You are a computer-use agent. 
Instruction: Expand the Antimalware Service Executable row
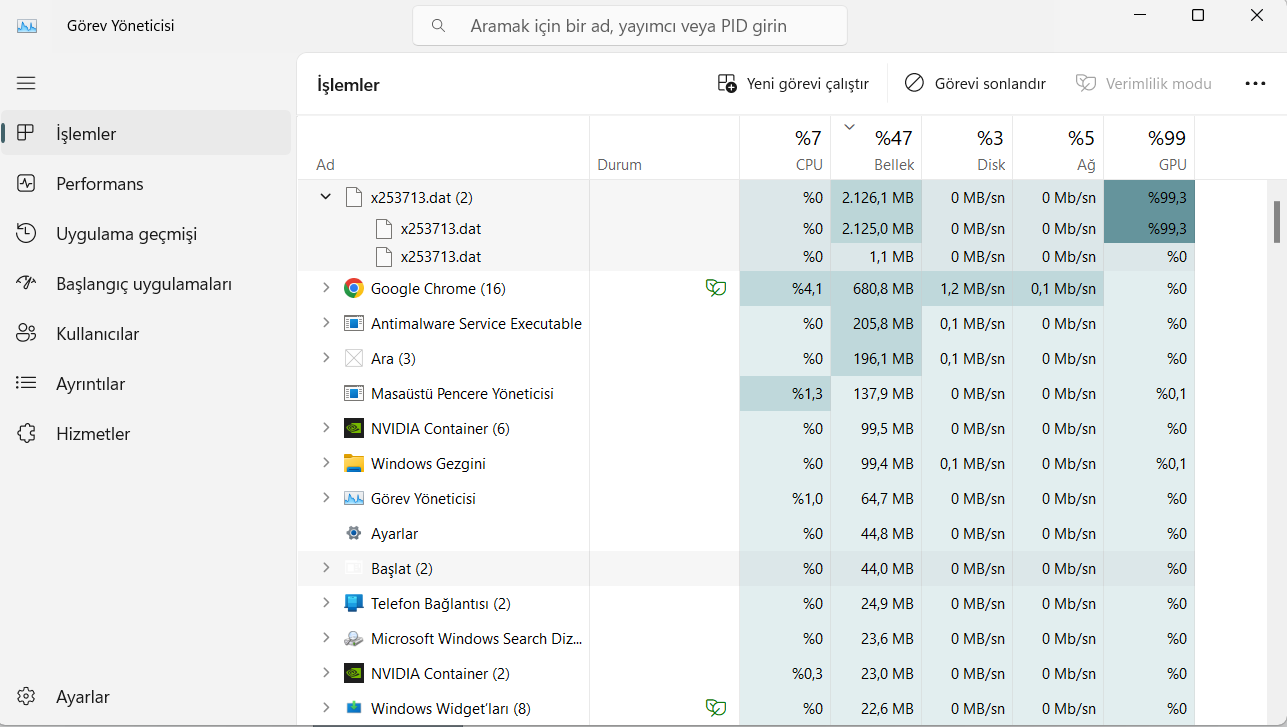(x=325, y=323)
